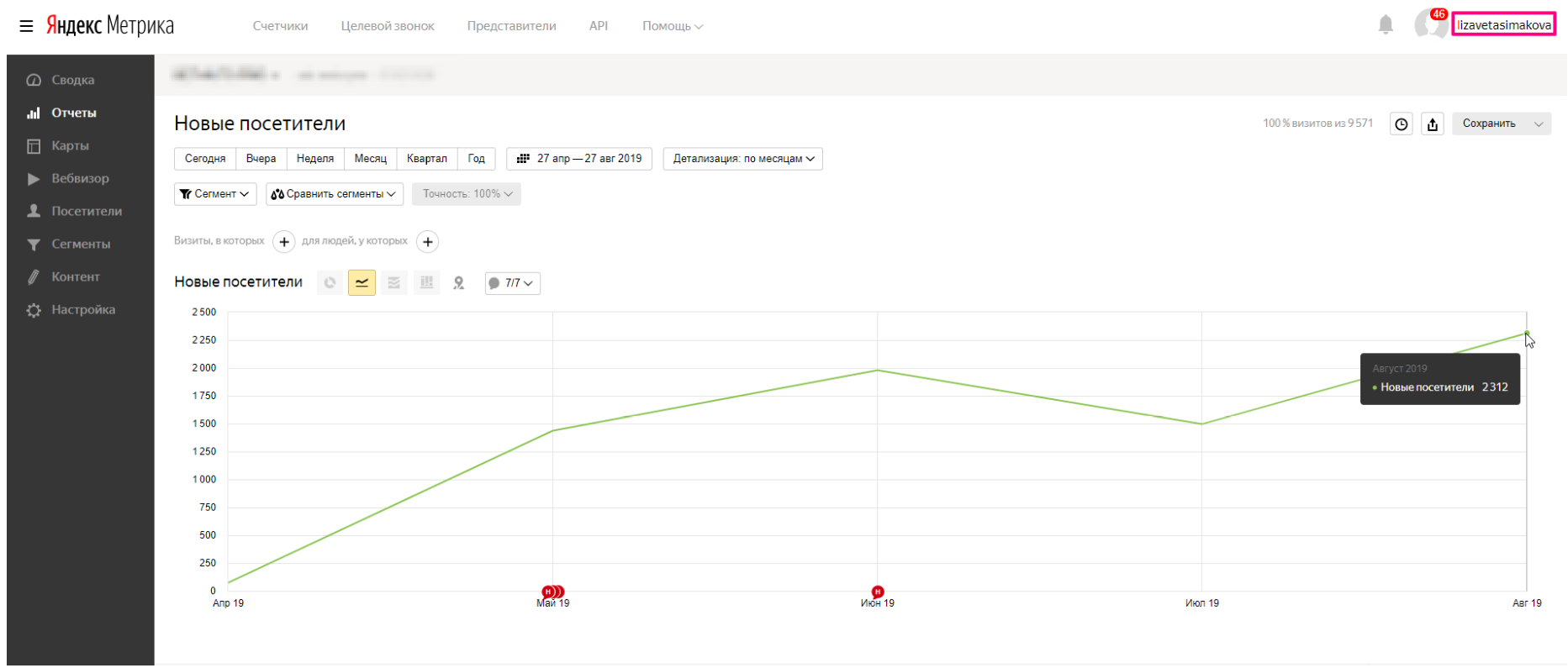Click the Сегменты funnel icon in the sidebar
Viewport: 1568px width, 668px height.
pyautogui.click(x=34, y=245)
